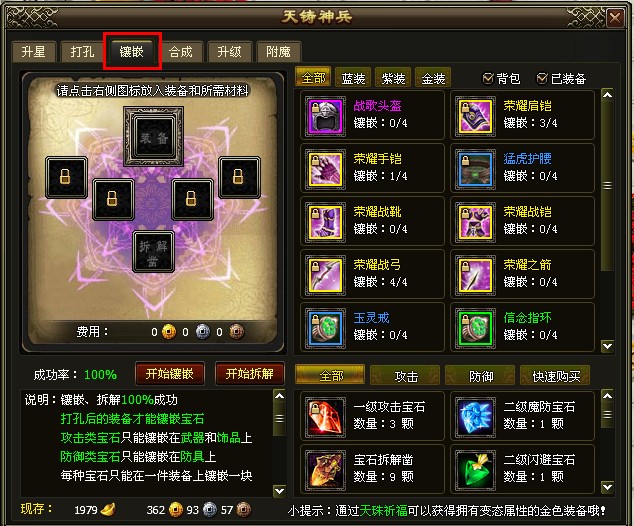The image size is (634, 526).
Task: Select the 战歌头盔 helmet icon
Action: click(325, 116)
